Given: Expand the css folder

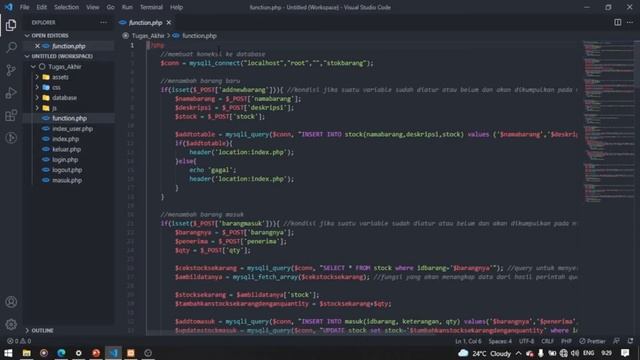Looking at the screenshot, I should click(x=69, y=87).
